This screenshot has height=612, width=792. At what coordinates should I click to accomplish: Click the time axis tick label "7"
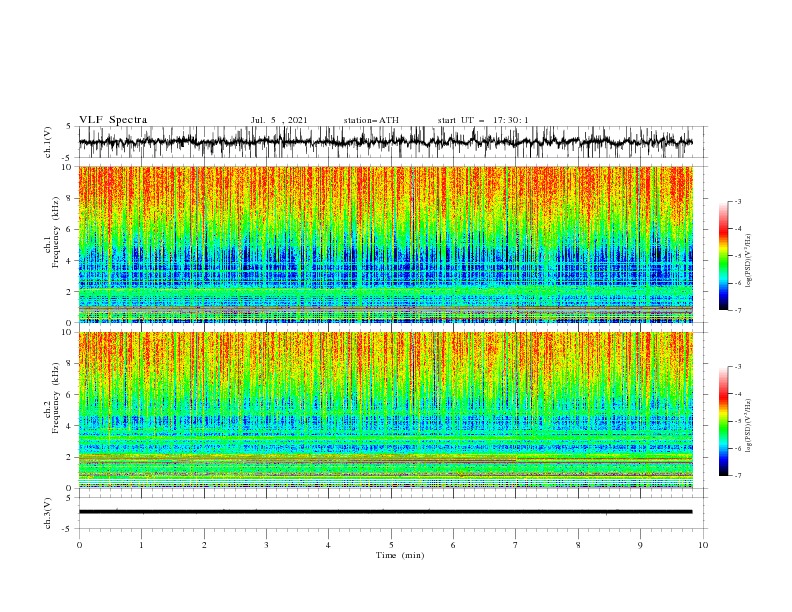point(516,545)
